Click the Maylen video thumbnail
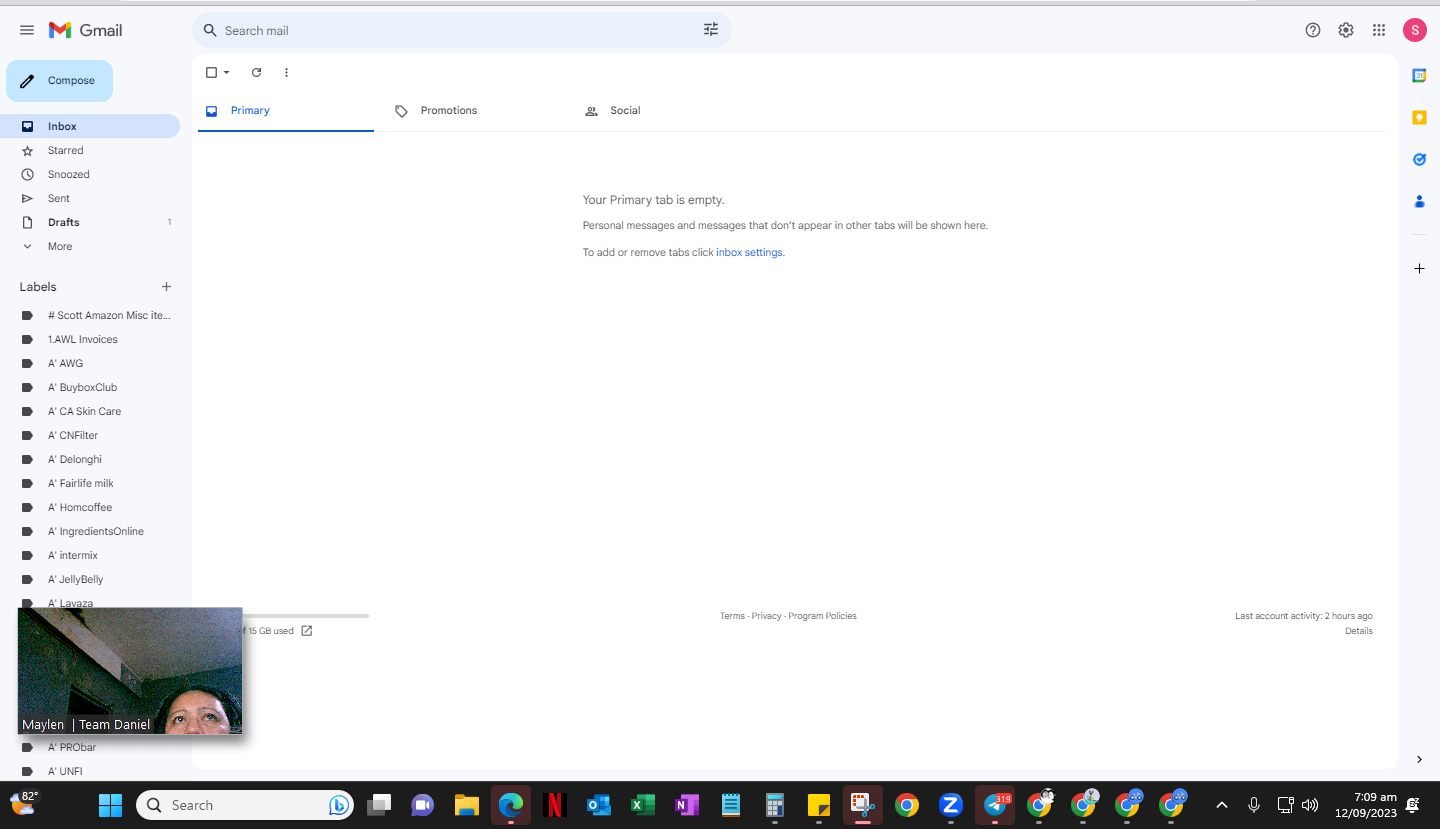 pos(130,671)
